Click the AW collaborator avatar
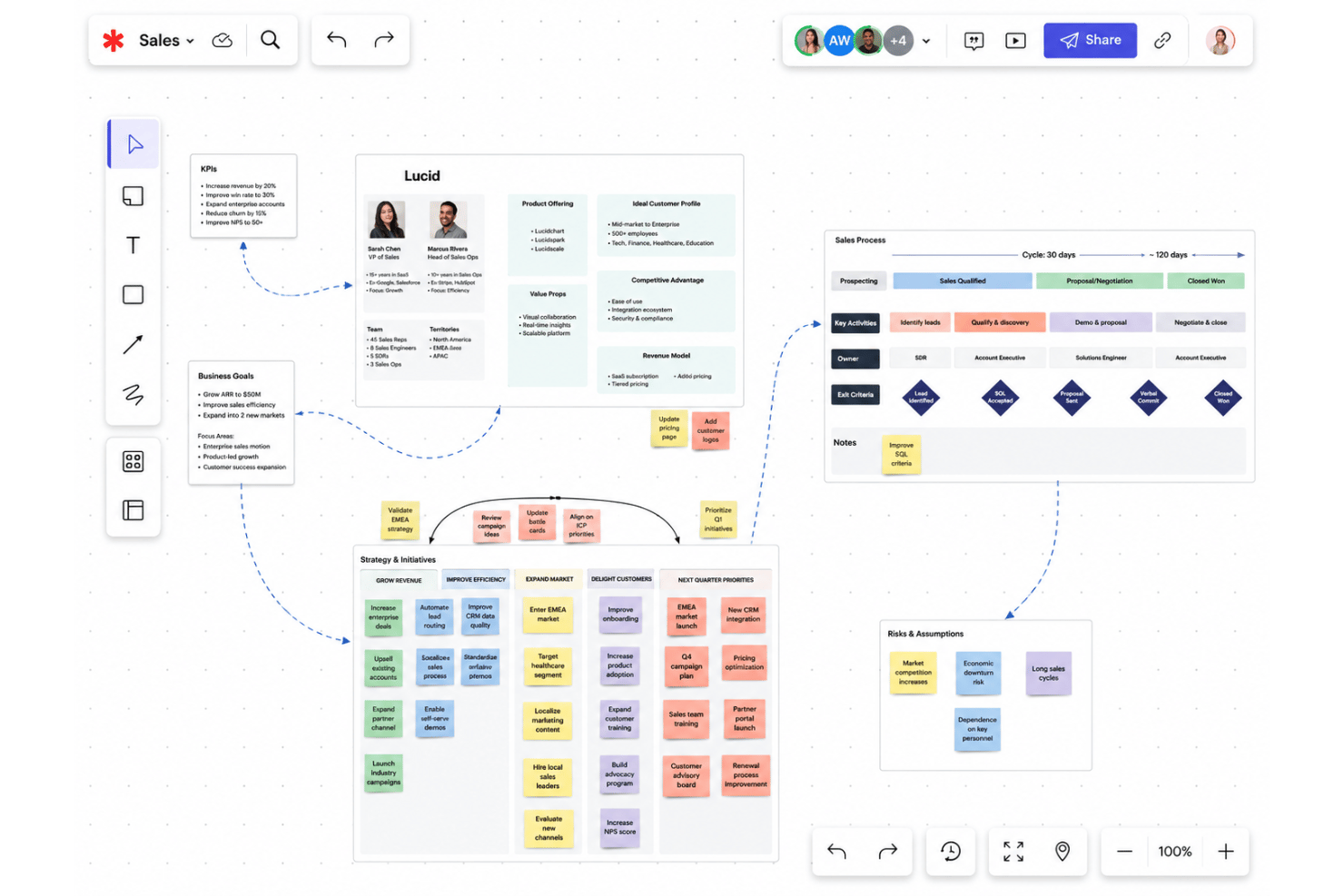Viewport: 1344px width, 896px height. (839, 40)
